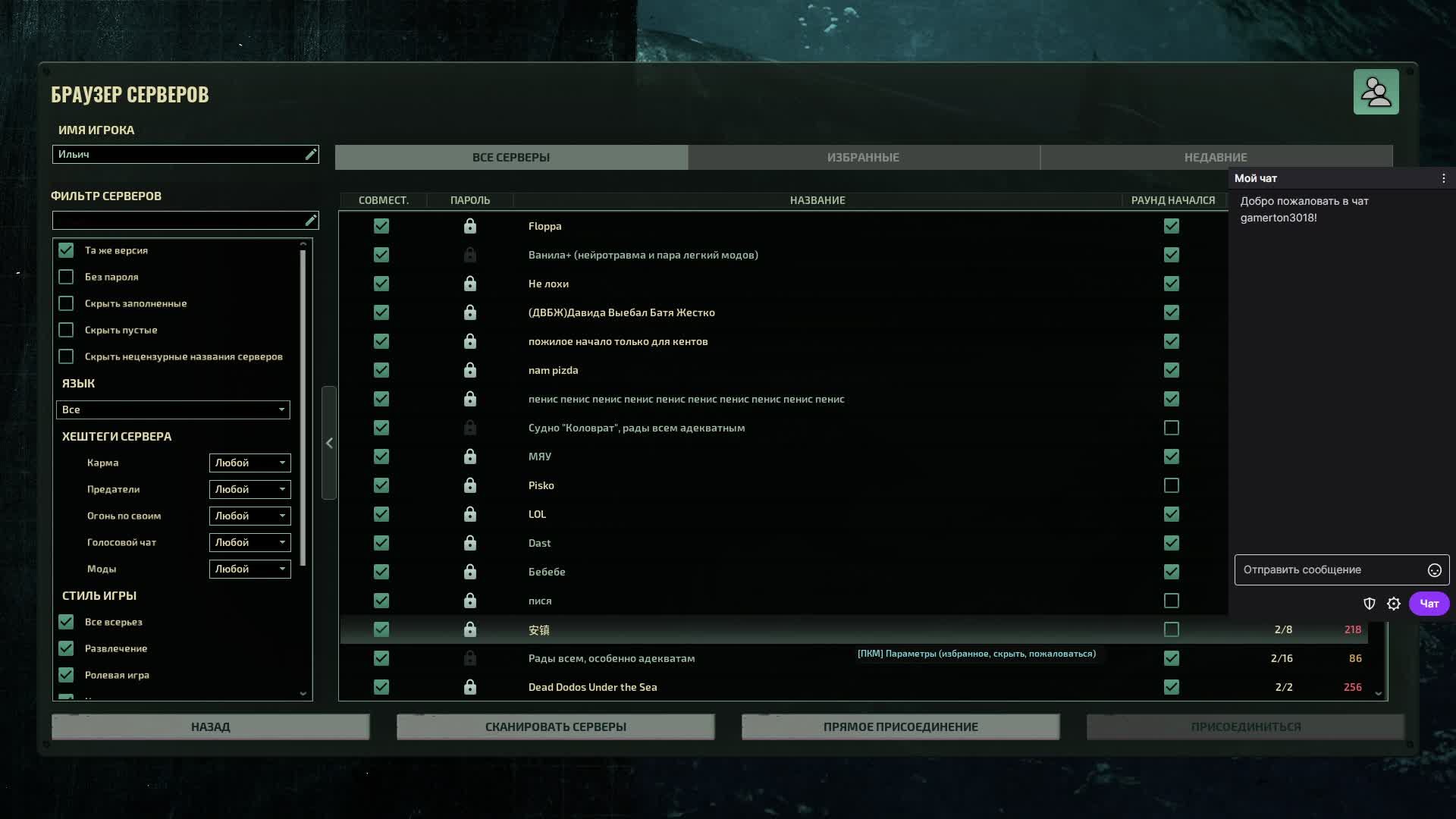Click the filter panel vertical scrollbar
The image size is (1456, 819).
tap(303, 408)
